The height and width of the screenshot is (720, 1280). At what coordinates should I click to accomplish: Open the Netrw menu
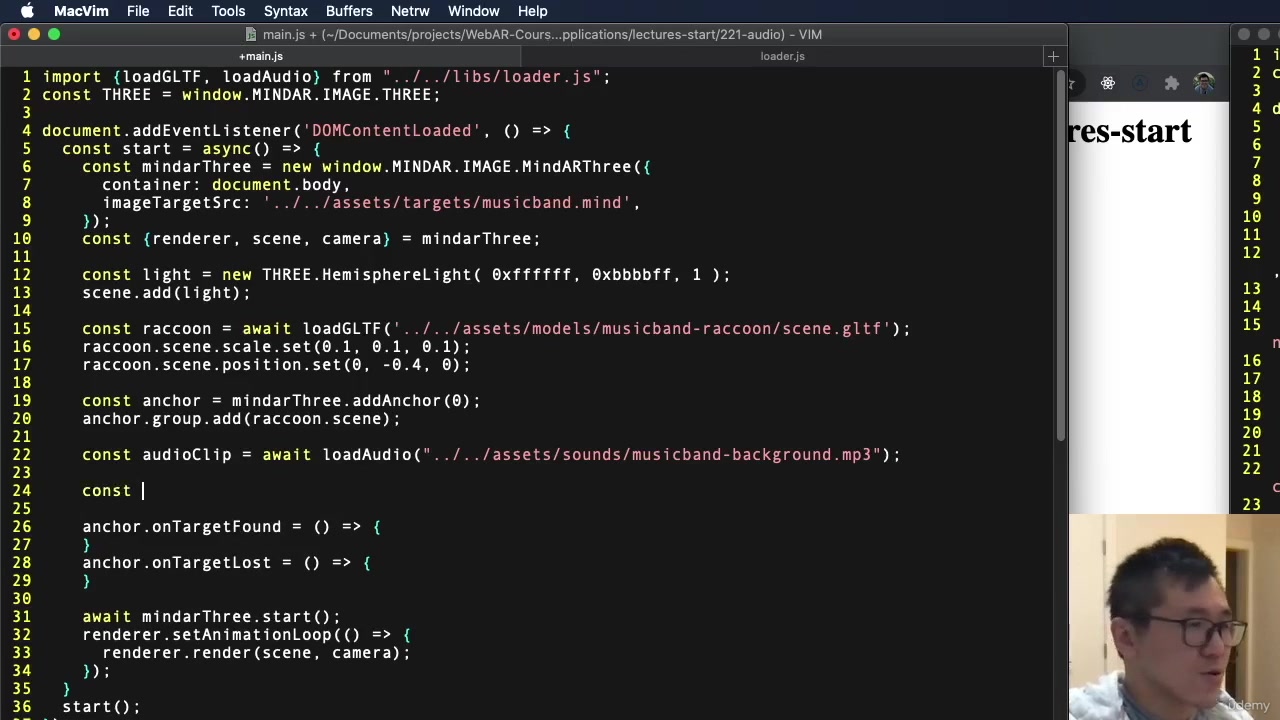tap(410, 11)
